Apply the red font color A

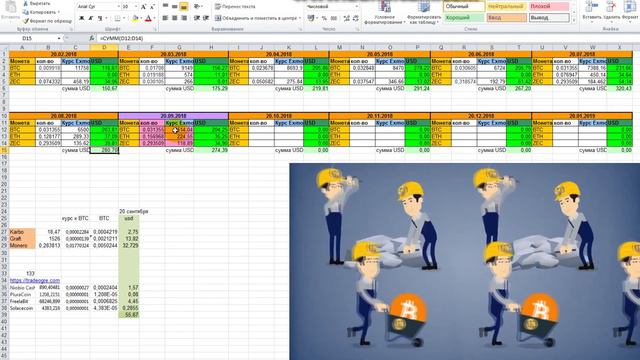click(148, 18)
